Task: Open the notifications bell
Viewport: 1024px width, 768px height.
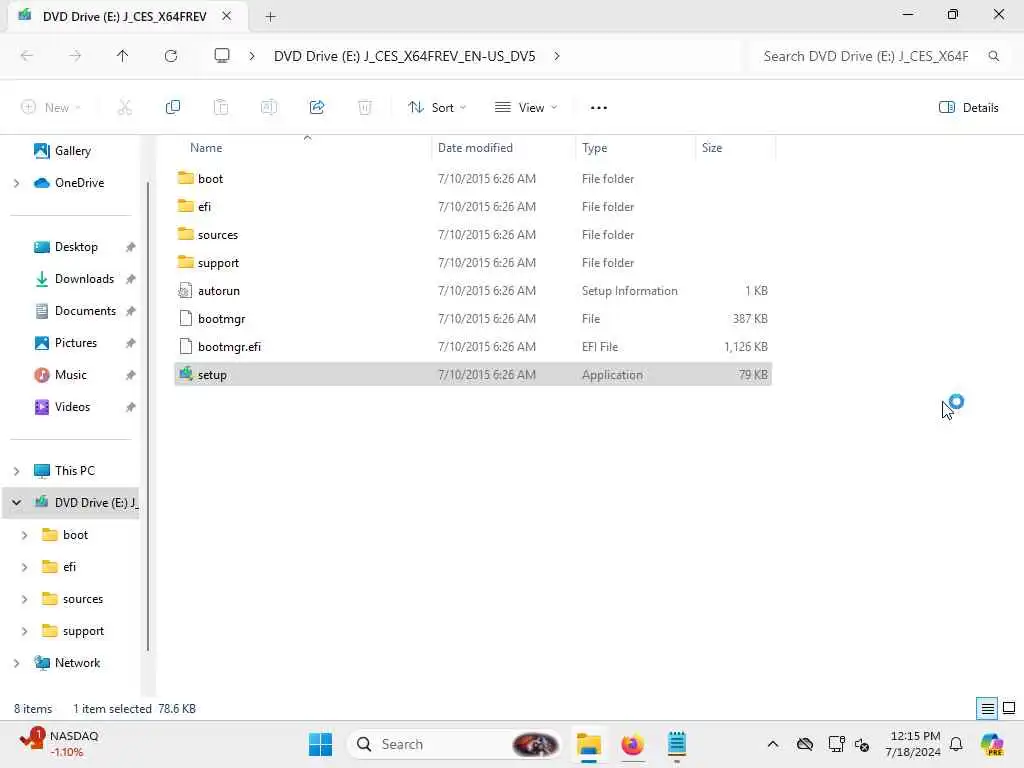Action: 956,744
